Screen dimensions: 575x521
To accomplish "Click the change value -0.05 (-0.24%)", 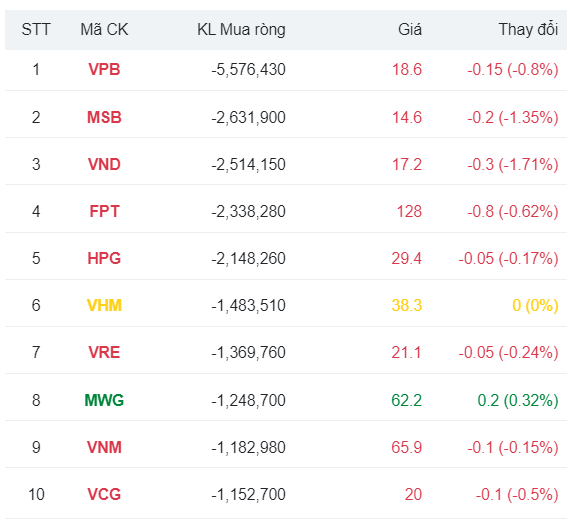I will tap(508, 352).
